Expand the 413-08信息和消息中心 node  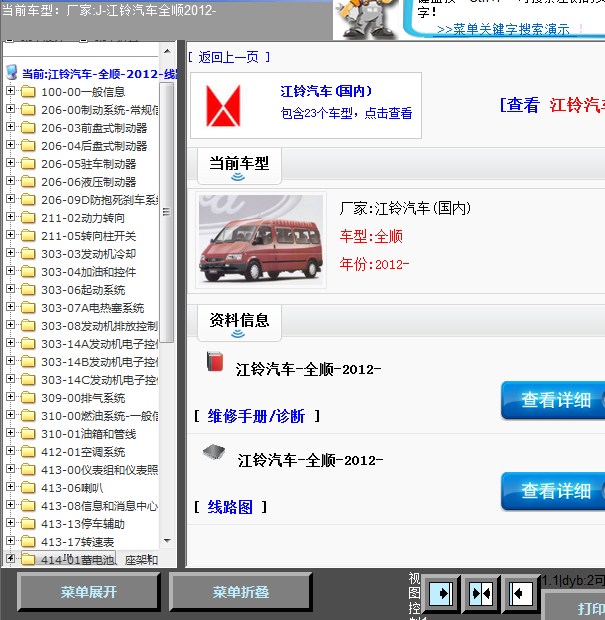point(11,505)
